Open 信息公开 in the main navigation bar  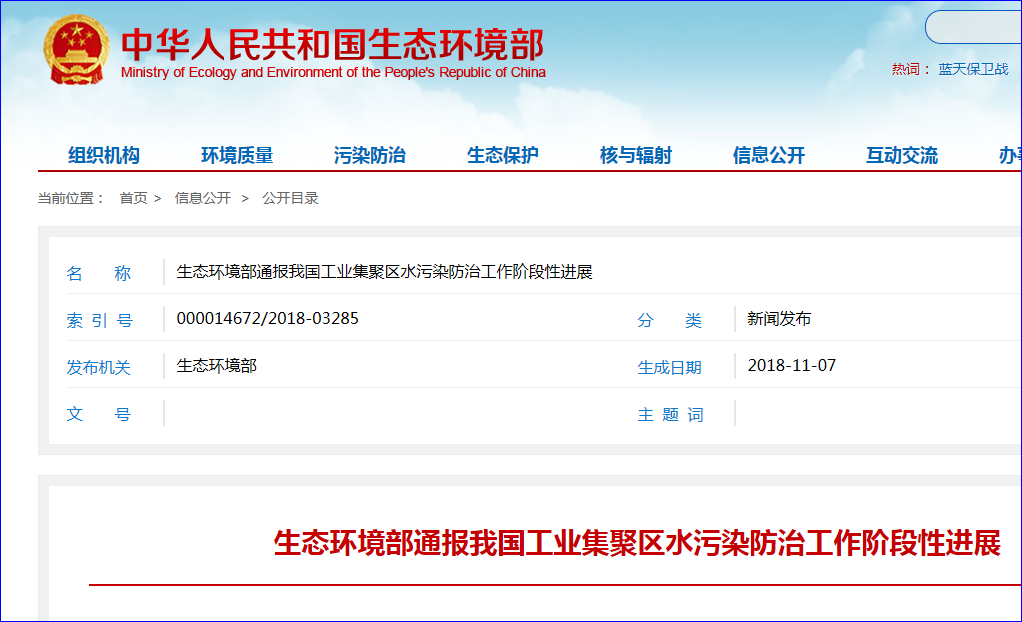coord(769,155)
